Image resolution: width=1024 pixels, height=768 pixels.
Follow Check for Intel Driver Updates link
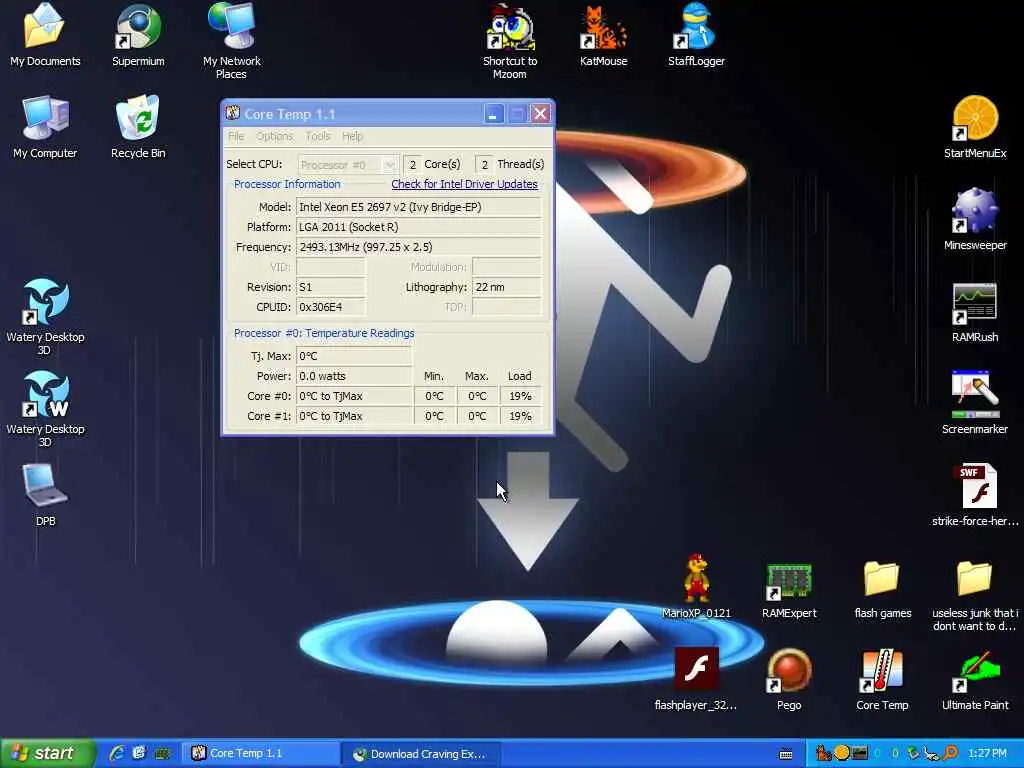464,184
